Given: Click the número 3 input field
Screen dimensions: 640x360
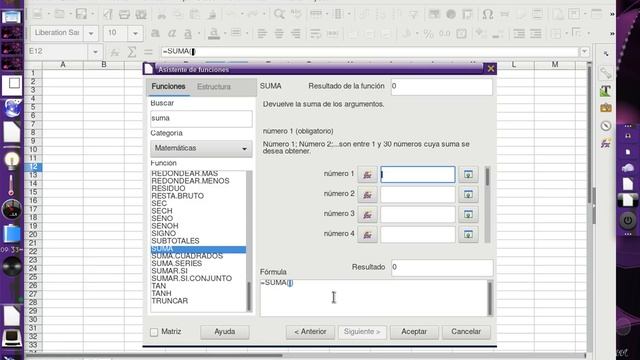Looking at the screenshot, I should [x=418, y=215].
